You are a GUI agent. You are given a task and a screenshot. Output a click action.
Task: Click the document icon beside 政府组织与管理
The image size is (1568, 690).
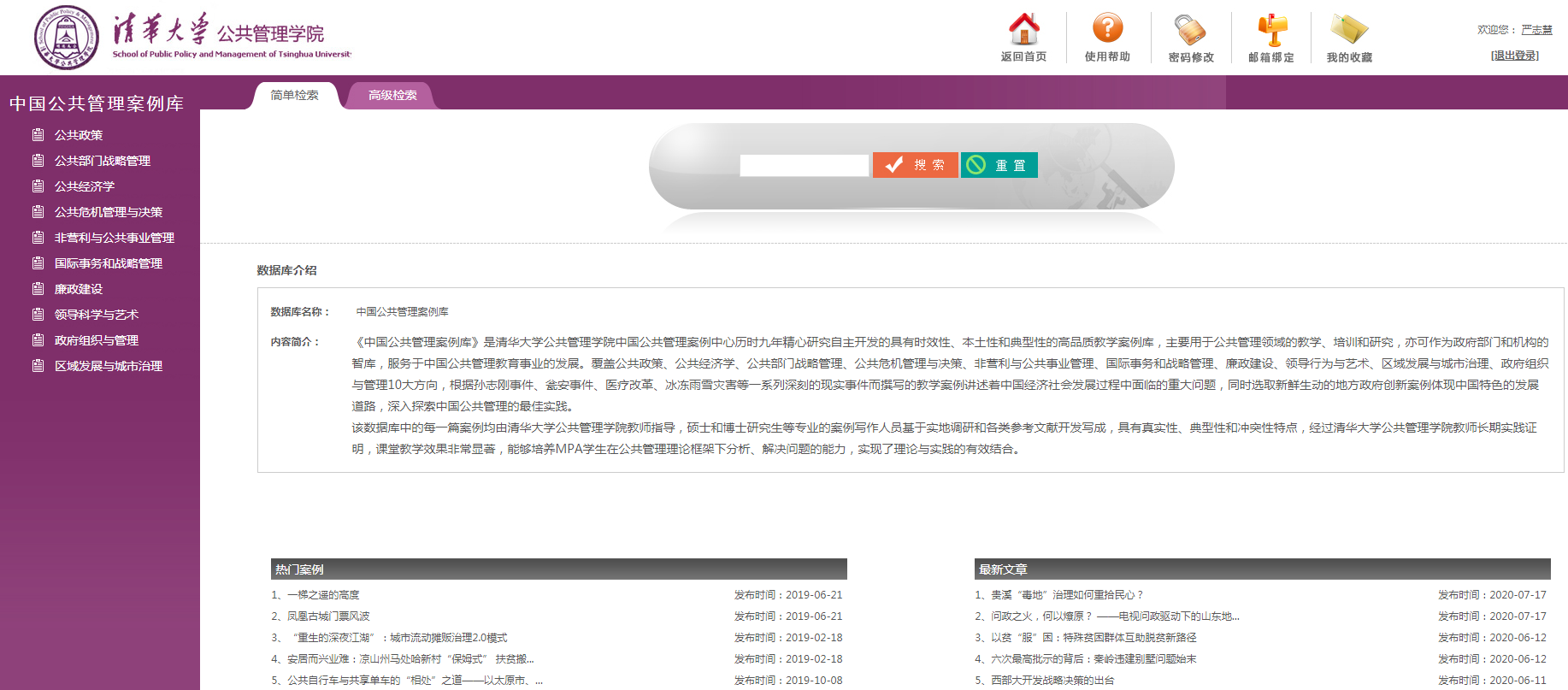[x=38, y=339]
